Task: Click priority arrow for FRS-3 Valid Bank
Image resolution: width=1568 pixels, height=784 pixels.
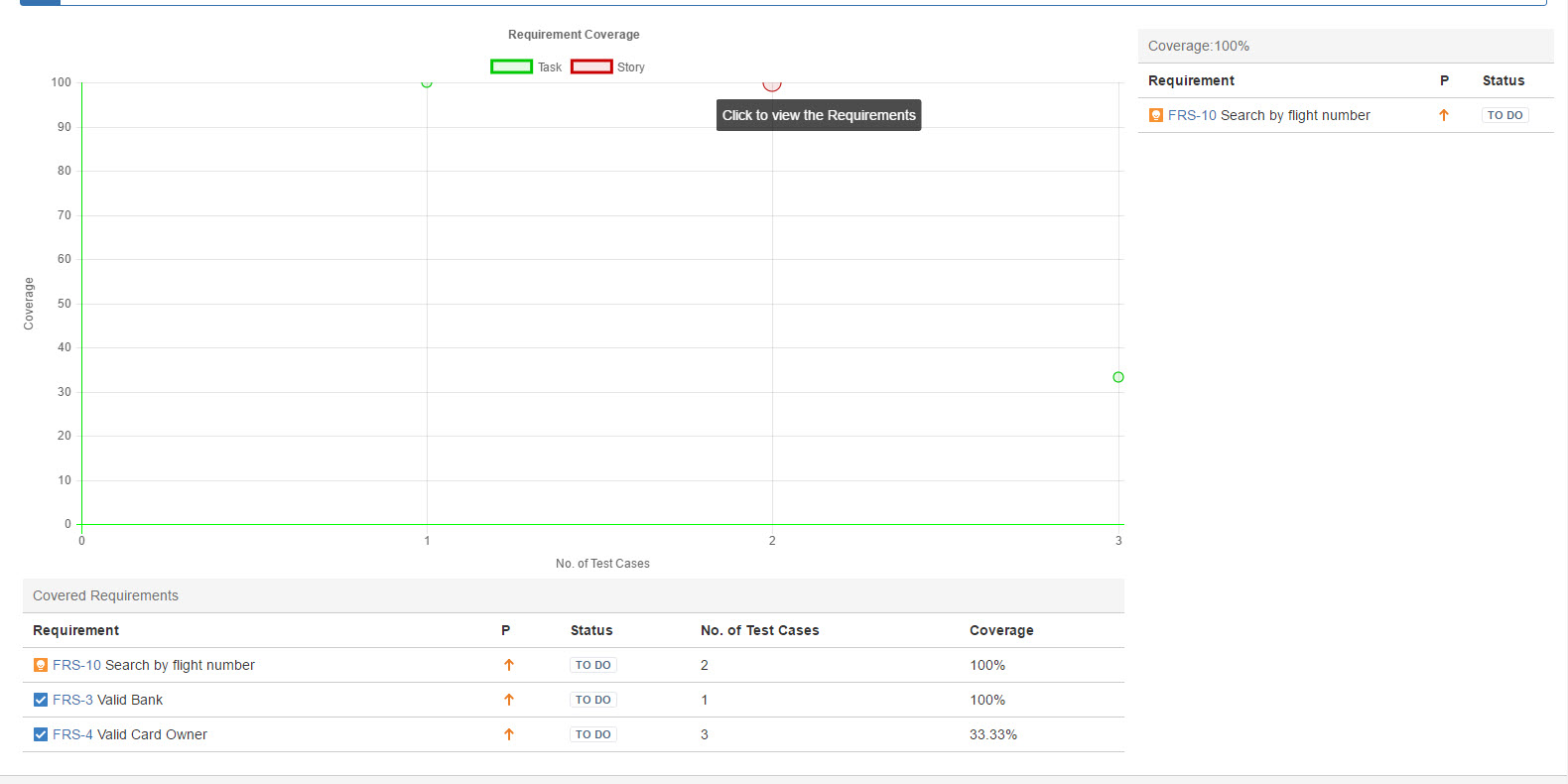Action: click(509, 700)
